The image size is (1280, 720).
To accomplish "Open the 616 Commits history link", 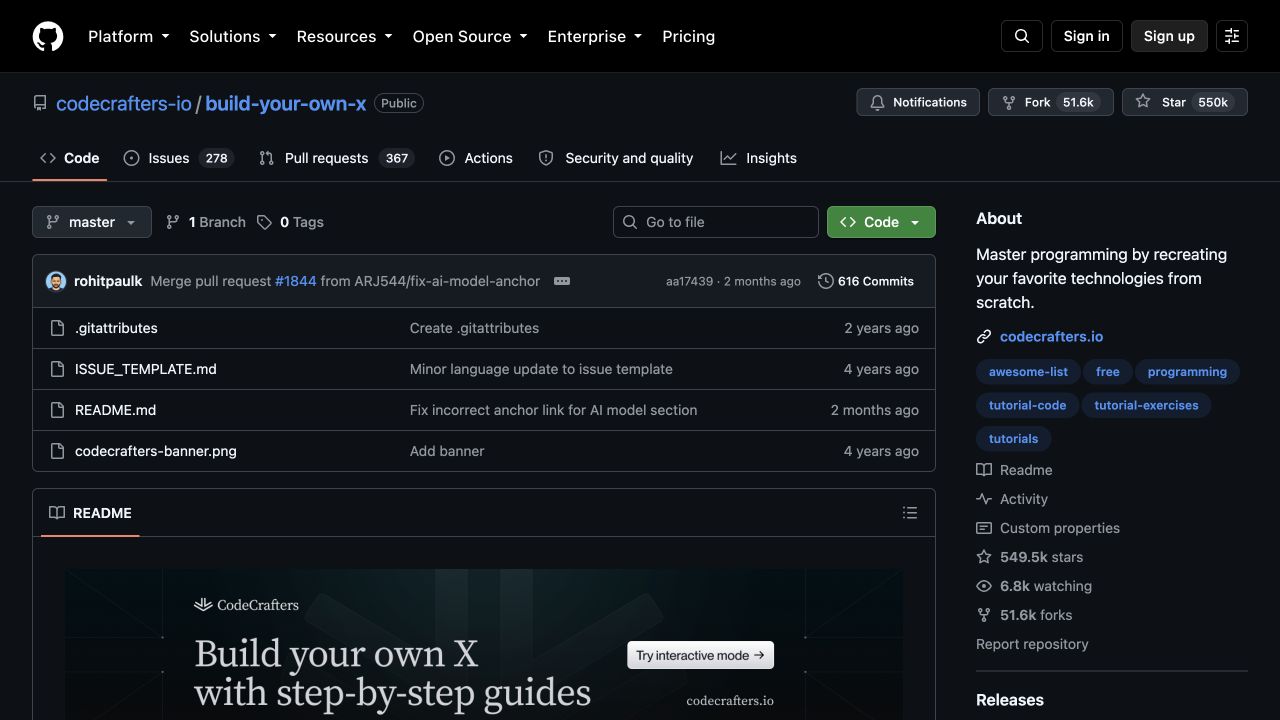I will 866,281.
